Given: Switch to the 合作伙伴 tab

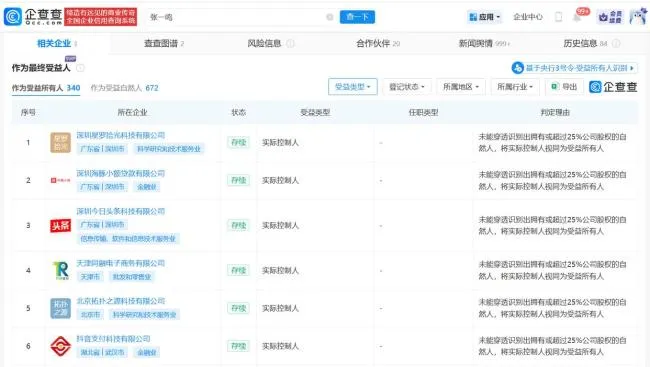Looking at the screenshot, I should (378, 43).
